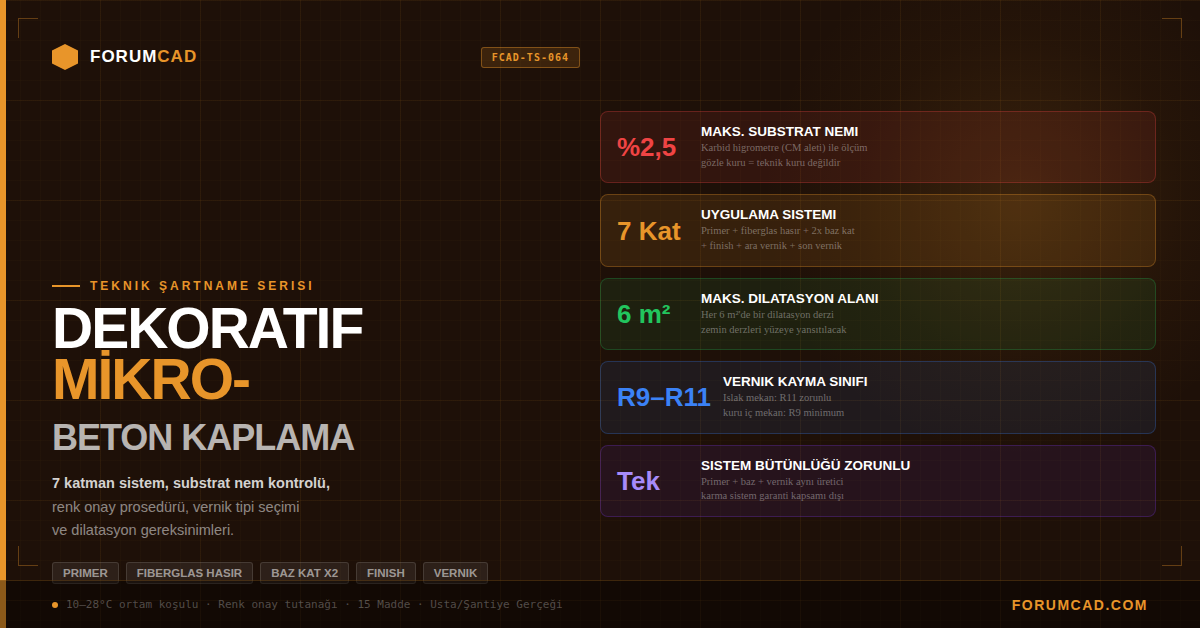Click the 'Islak mekan: R11 zorunlu' line
The height and width of the screenshot is (628, 1200).
[777, 397]
